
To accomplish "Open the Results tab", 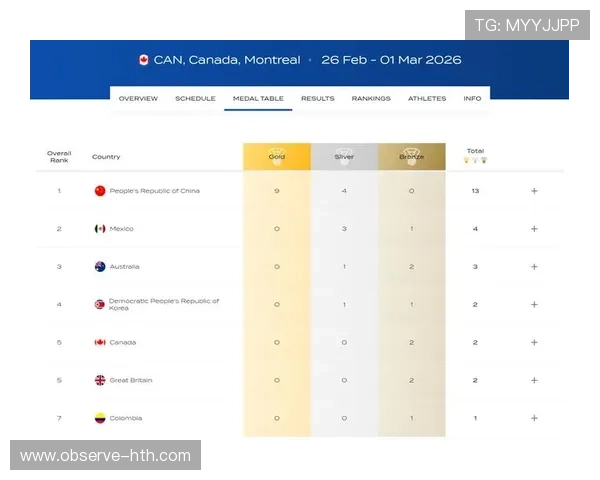I will pos(318,99).
